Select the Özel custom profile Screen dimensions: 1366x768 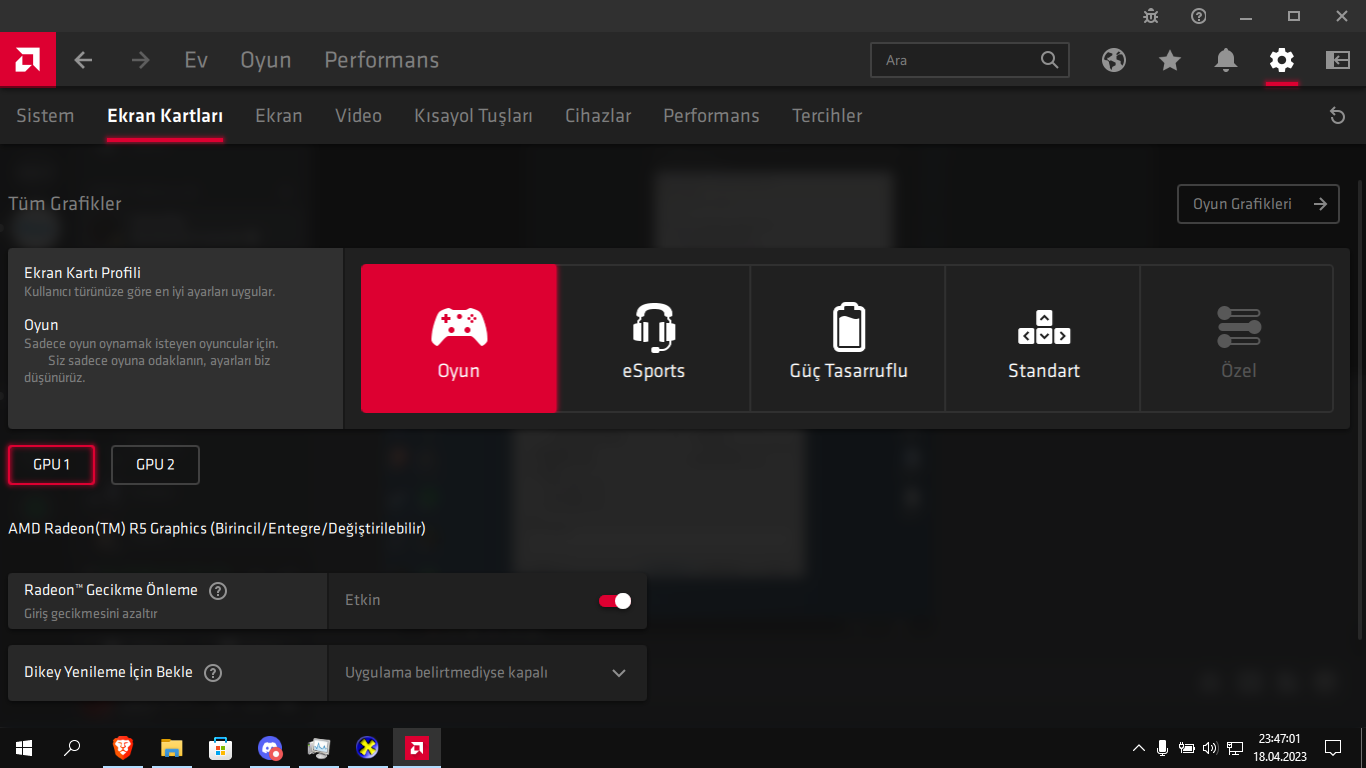coord(1238,339)
